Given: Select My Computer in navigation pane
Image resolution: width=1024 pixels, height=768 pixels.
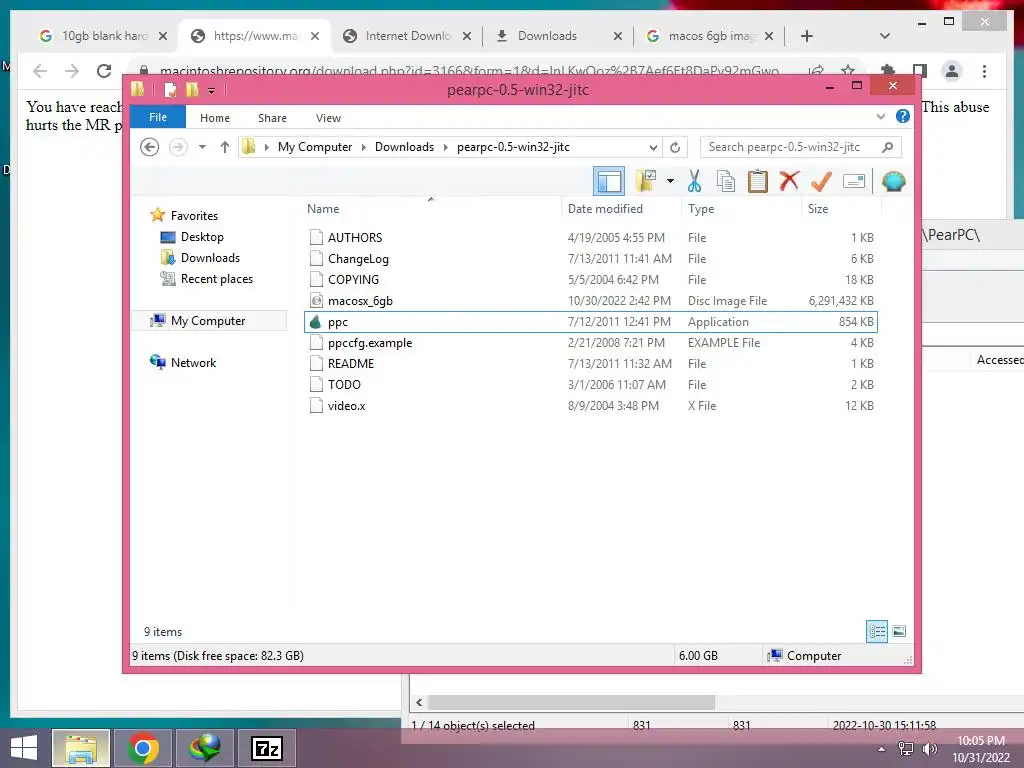Looking at the screenshot, I should [208, 321].
